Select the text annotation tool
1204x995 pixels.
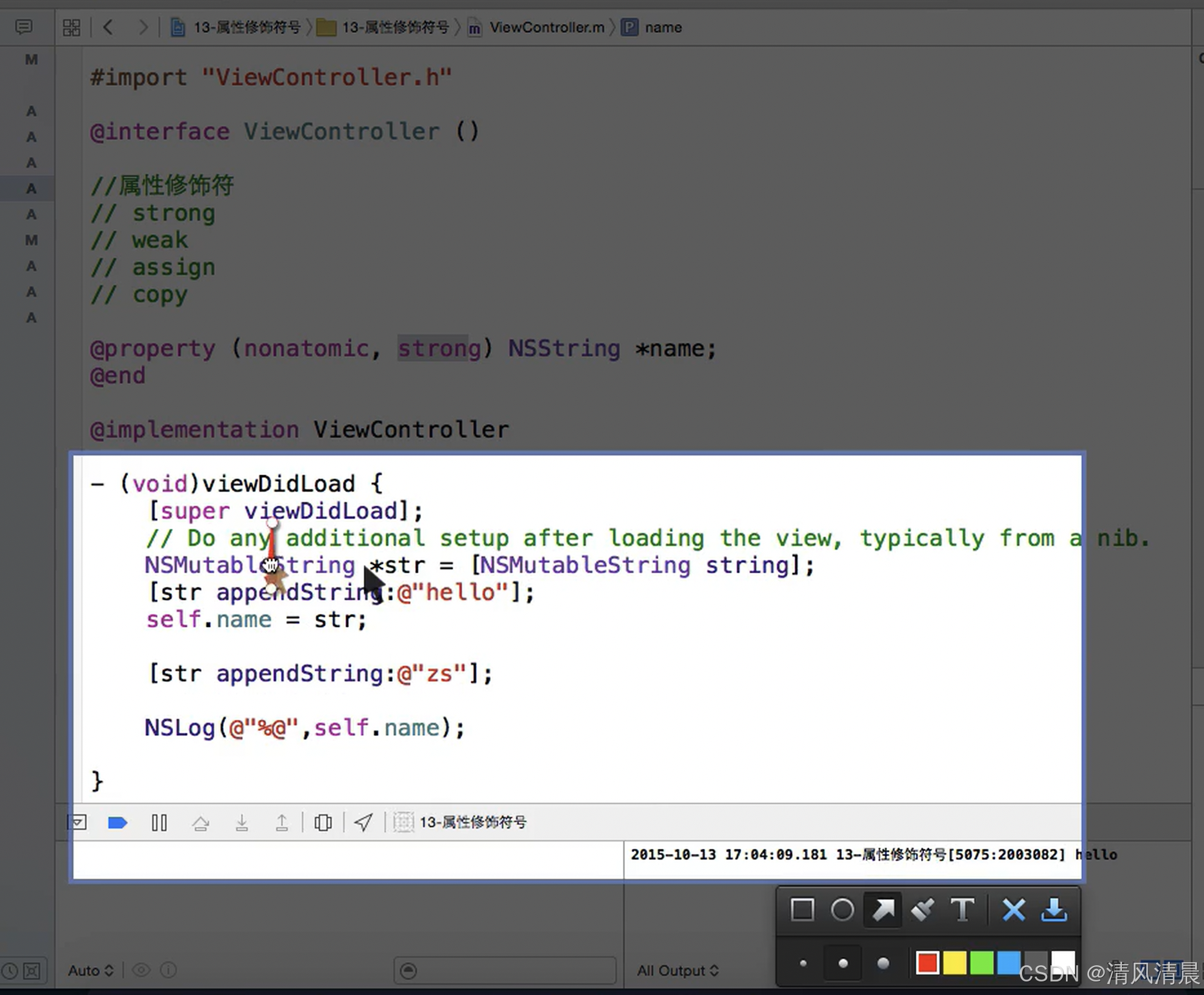pyautogui.click(x=963, y=910)
